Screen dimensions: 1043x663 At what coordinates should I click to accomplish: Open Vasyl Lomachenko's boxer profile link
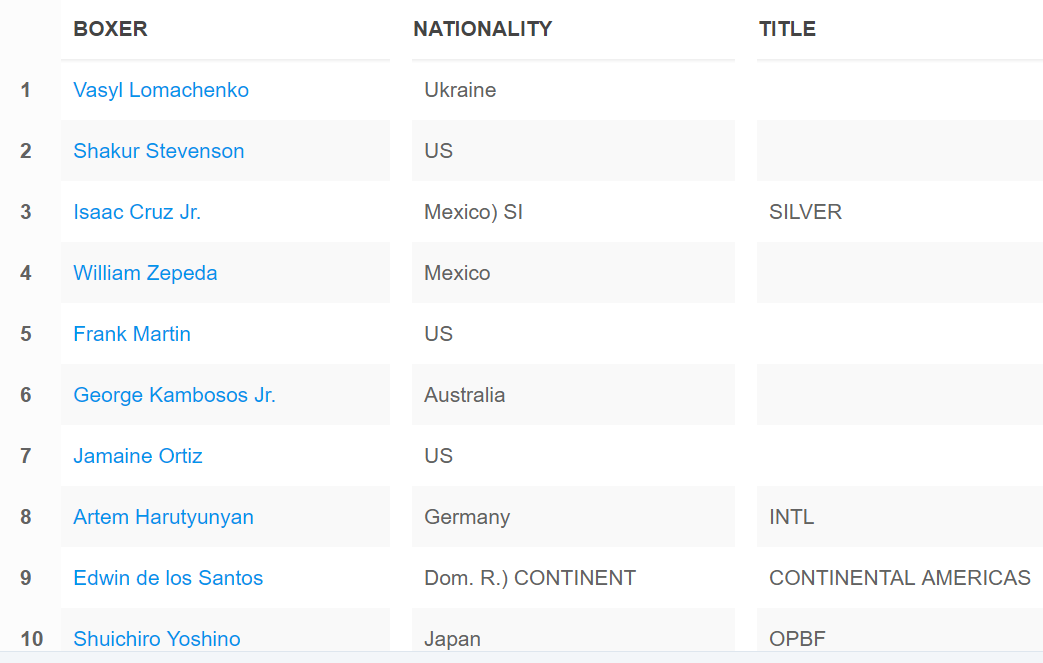point(161,90)
